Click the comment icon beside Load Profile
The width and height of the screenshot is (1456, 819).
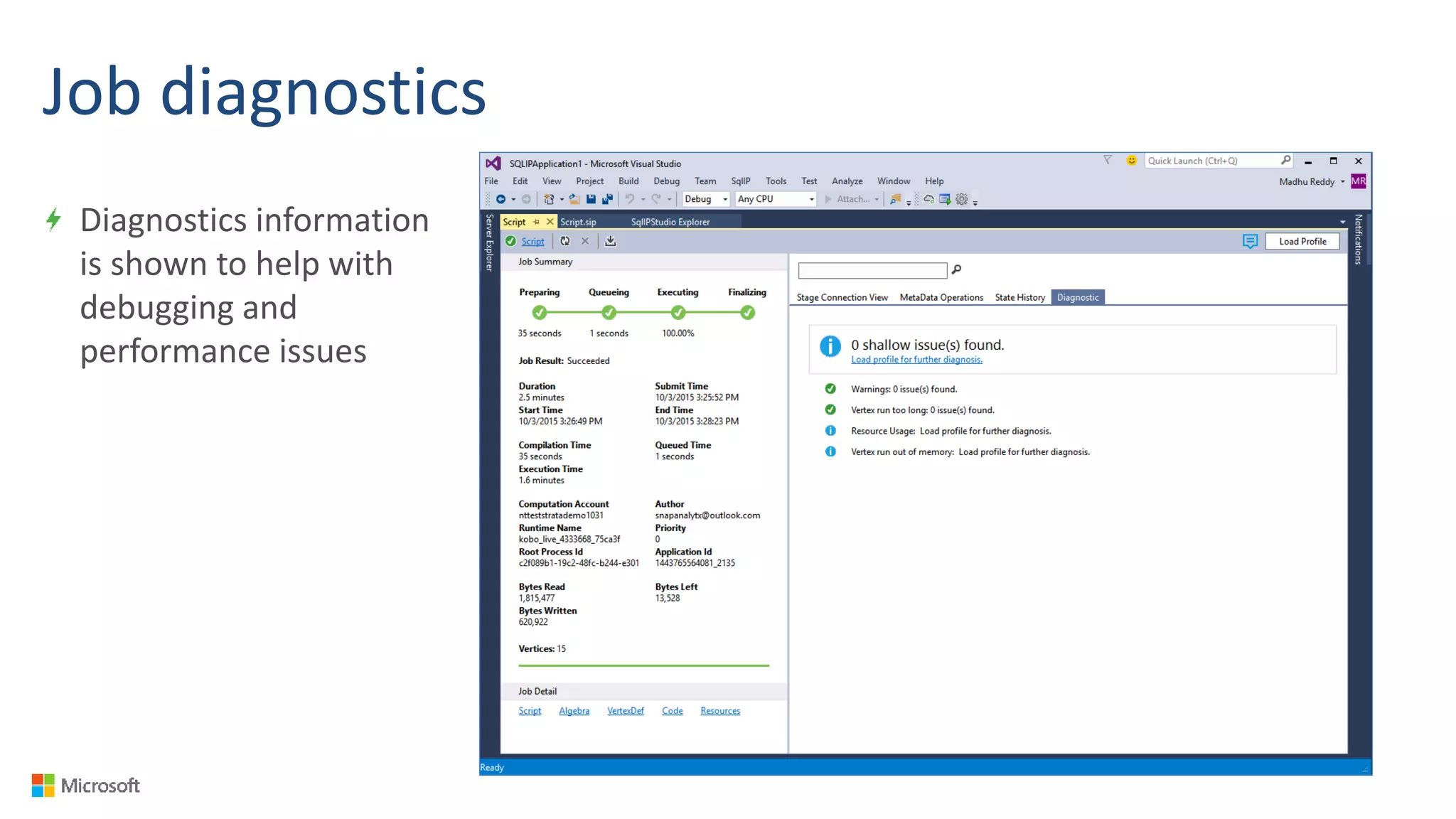(1250, 241)
